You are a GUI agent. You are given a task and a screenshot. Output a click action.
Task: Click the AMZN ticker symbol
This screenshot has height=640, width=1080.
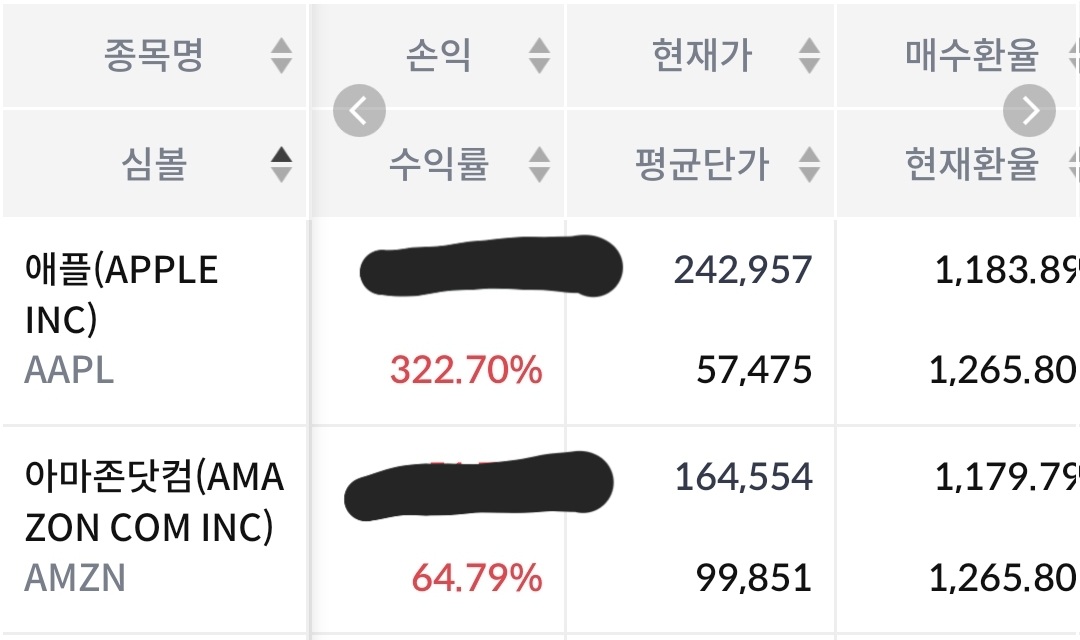pyautogui.click(x=75, y=577)
